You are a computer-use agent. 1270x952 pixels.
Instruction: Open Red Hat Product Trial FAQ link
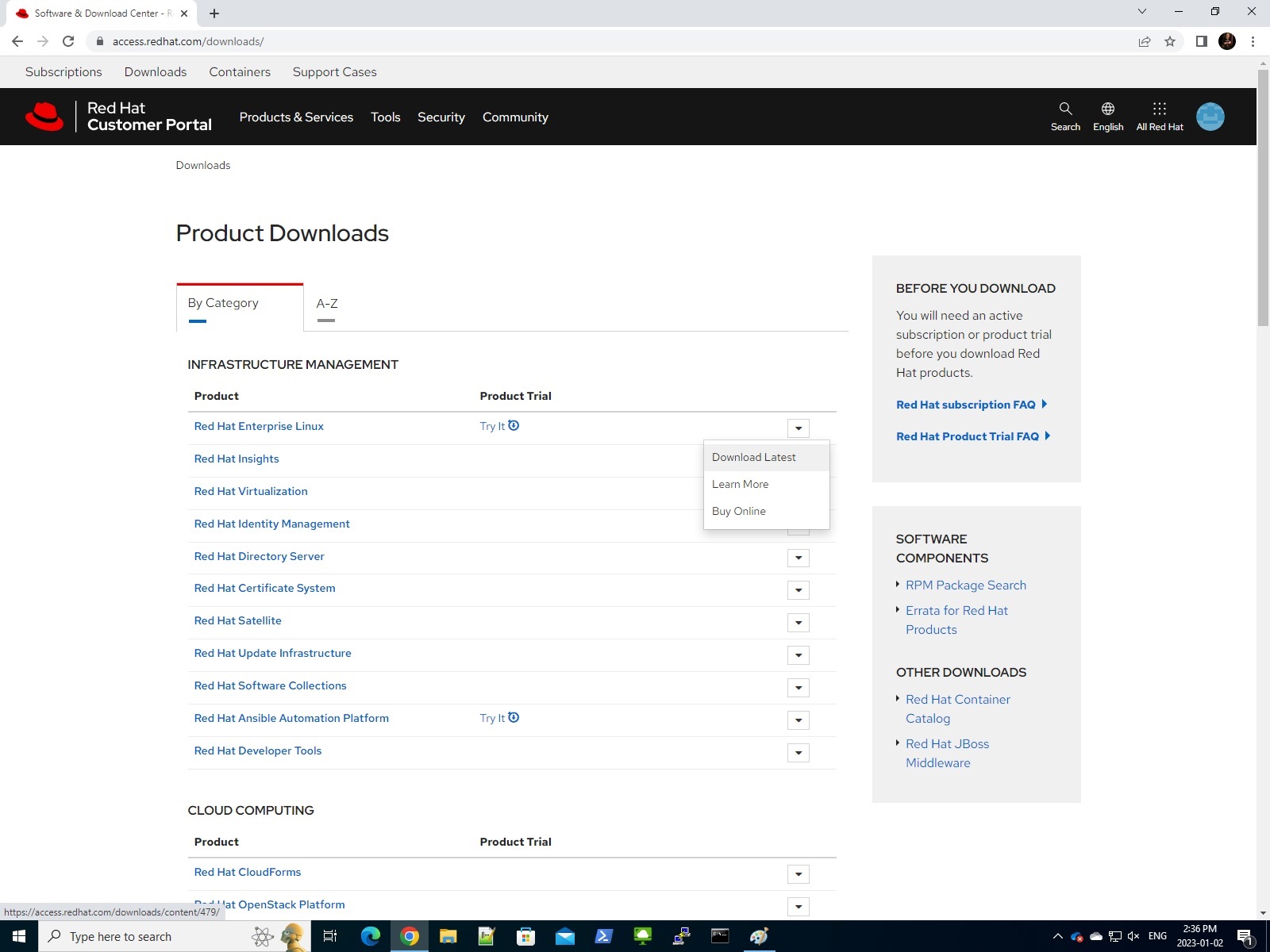click(x=973, y=436)
